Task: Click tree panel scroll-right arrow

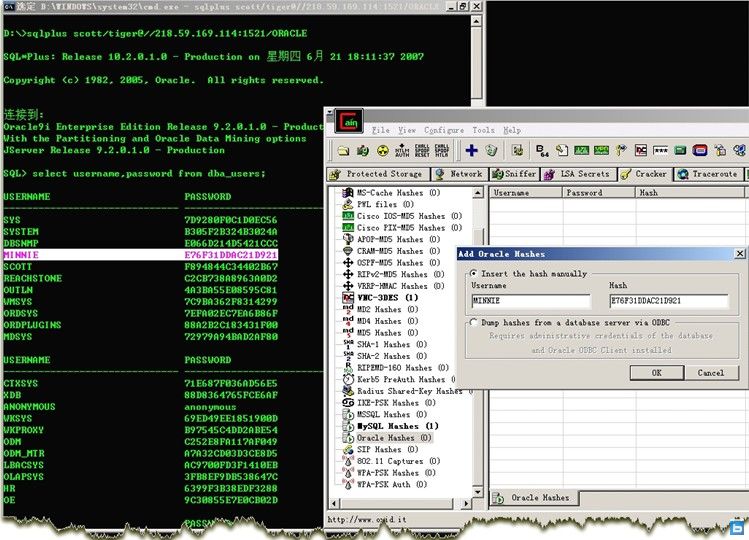Action: click(466, 503)
